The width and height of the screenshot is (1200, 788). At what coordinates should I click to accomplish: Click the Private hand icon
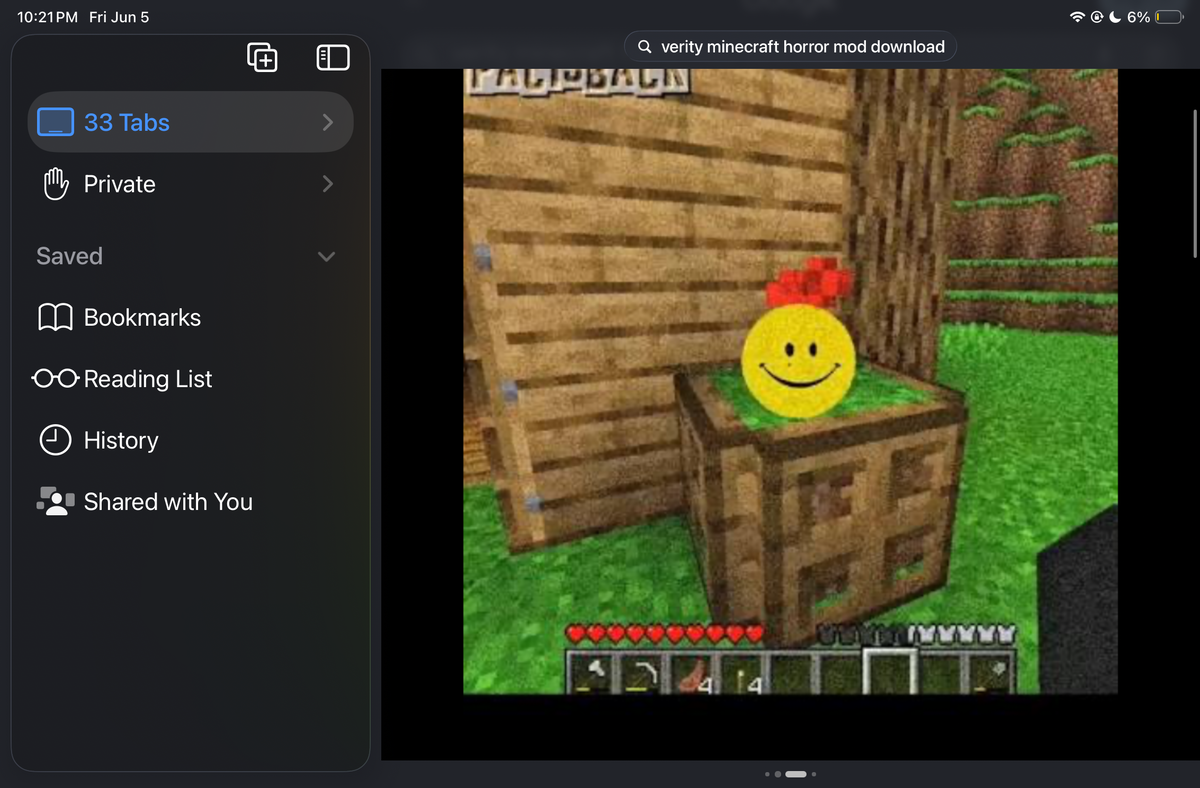(55, 184)
